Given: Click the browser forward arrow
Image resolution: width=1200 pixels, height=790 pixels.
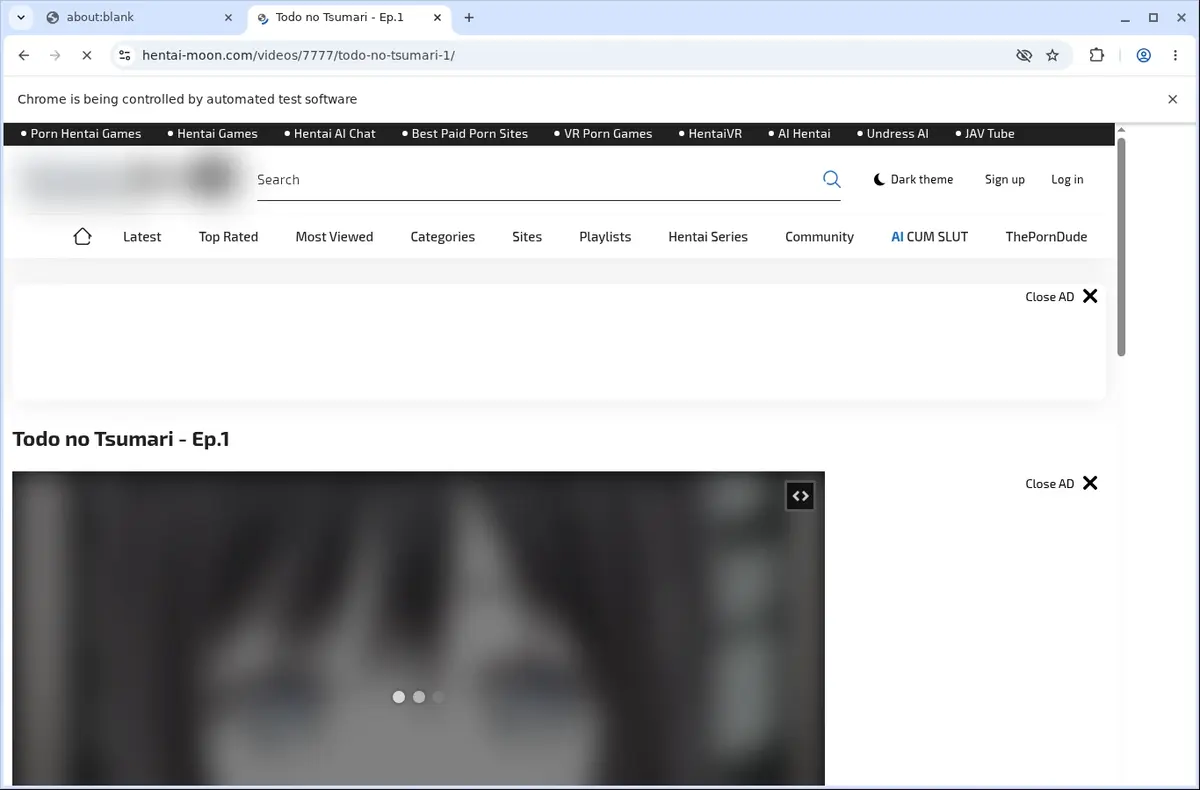Looking at the screenshot, I should [x=55, y=56].
